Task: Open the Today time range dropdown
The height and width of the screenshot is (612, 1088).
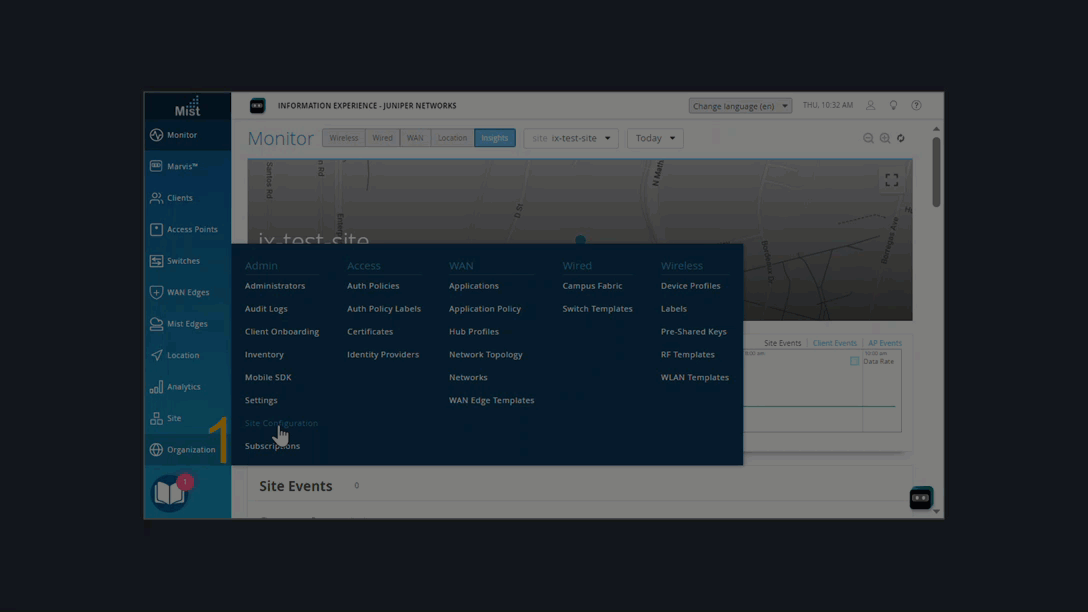Action: [655, 138]
